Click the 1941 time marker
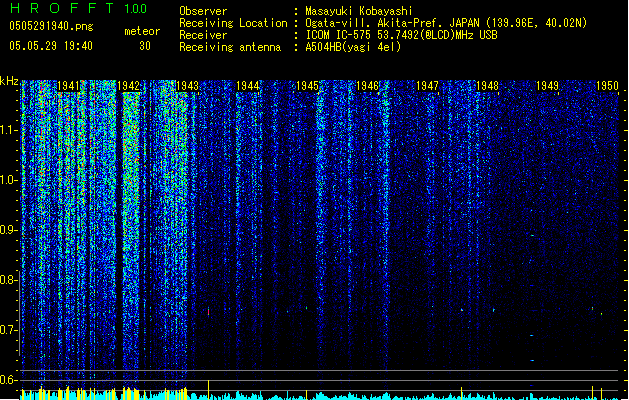Viewport: 629px width, 400px height. pyautogui.click(x=68, y=86)
